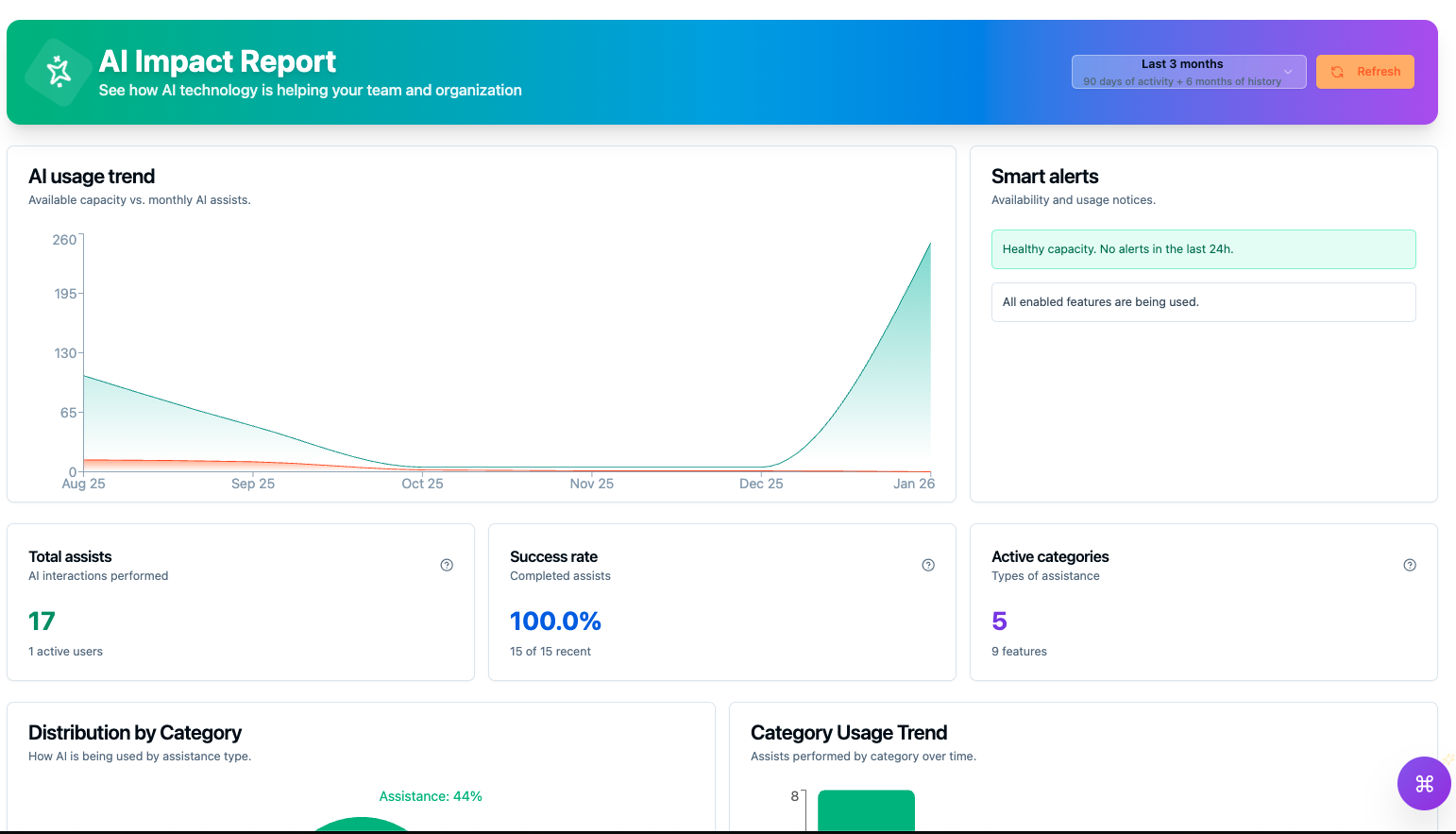Click the Smart alerts panel heading
Screen dimensions: 1456x834
coord(1044,177)
